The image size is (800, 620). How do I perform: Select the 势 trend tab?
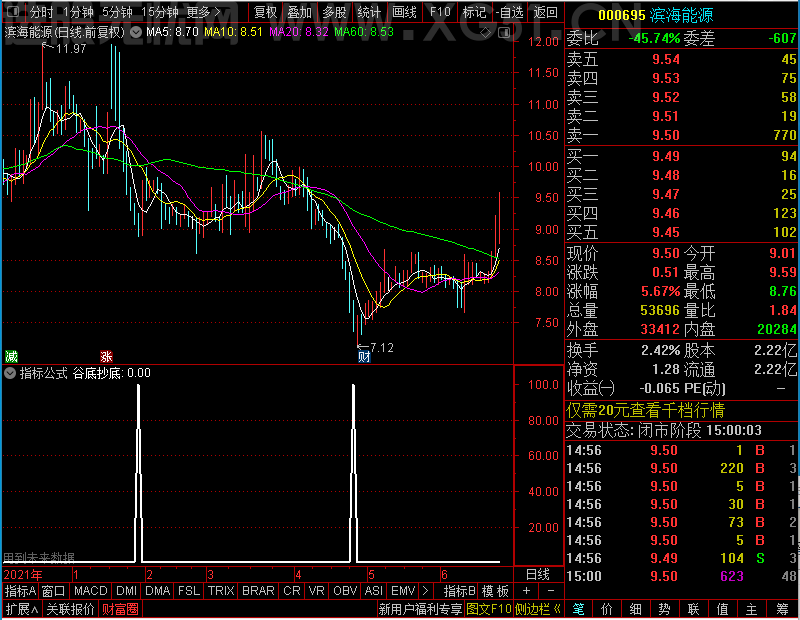[x=664, y=609]
